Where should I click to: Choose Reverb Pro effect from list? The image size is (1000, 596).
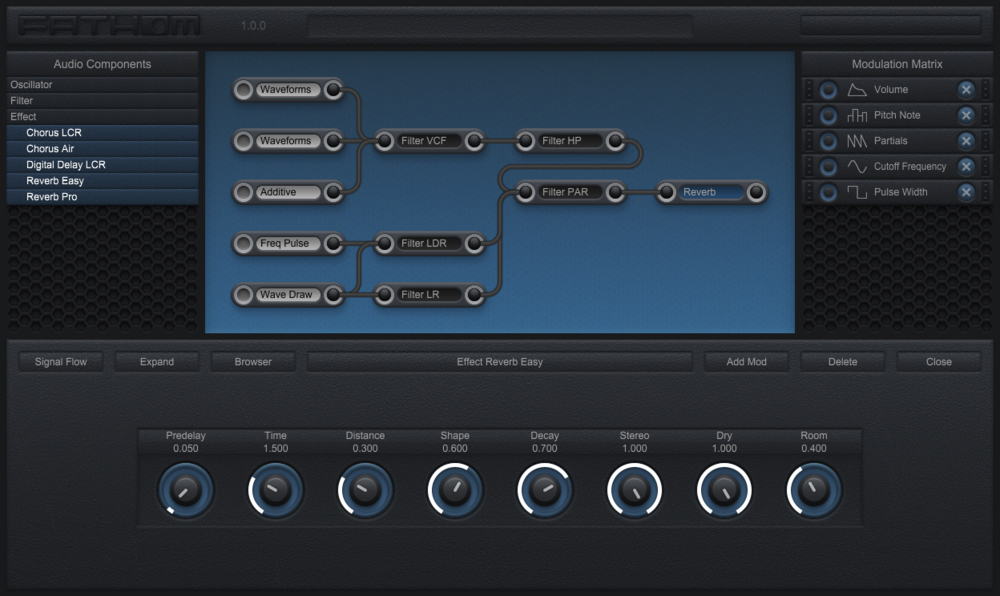pyautogui.click(x=103, y=196)
